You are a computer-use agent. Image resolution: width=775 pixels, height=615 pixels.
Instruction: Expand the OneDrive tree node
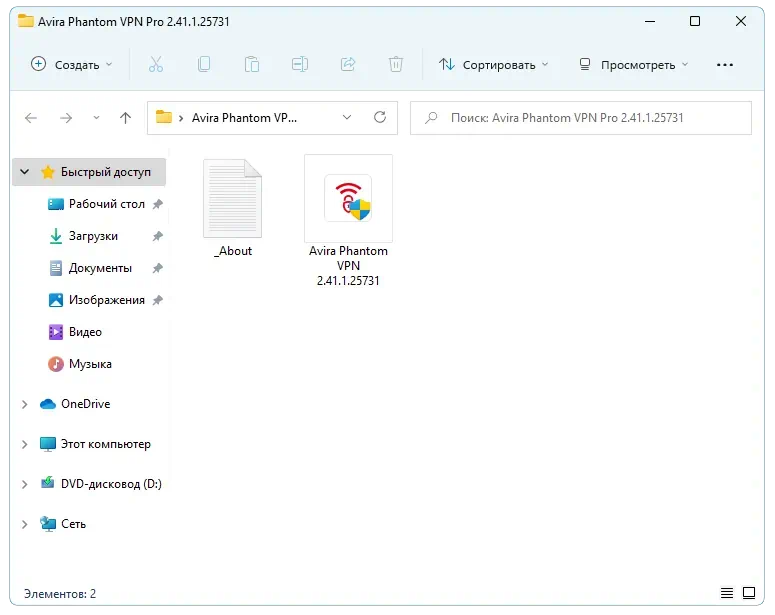[x=24, y=404]
